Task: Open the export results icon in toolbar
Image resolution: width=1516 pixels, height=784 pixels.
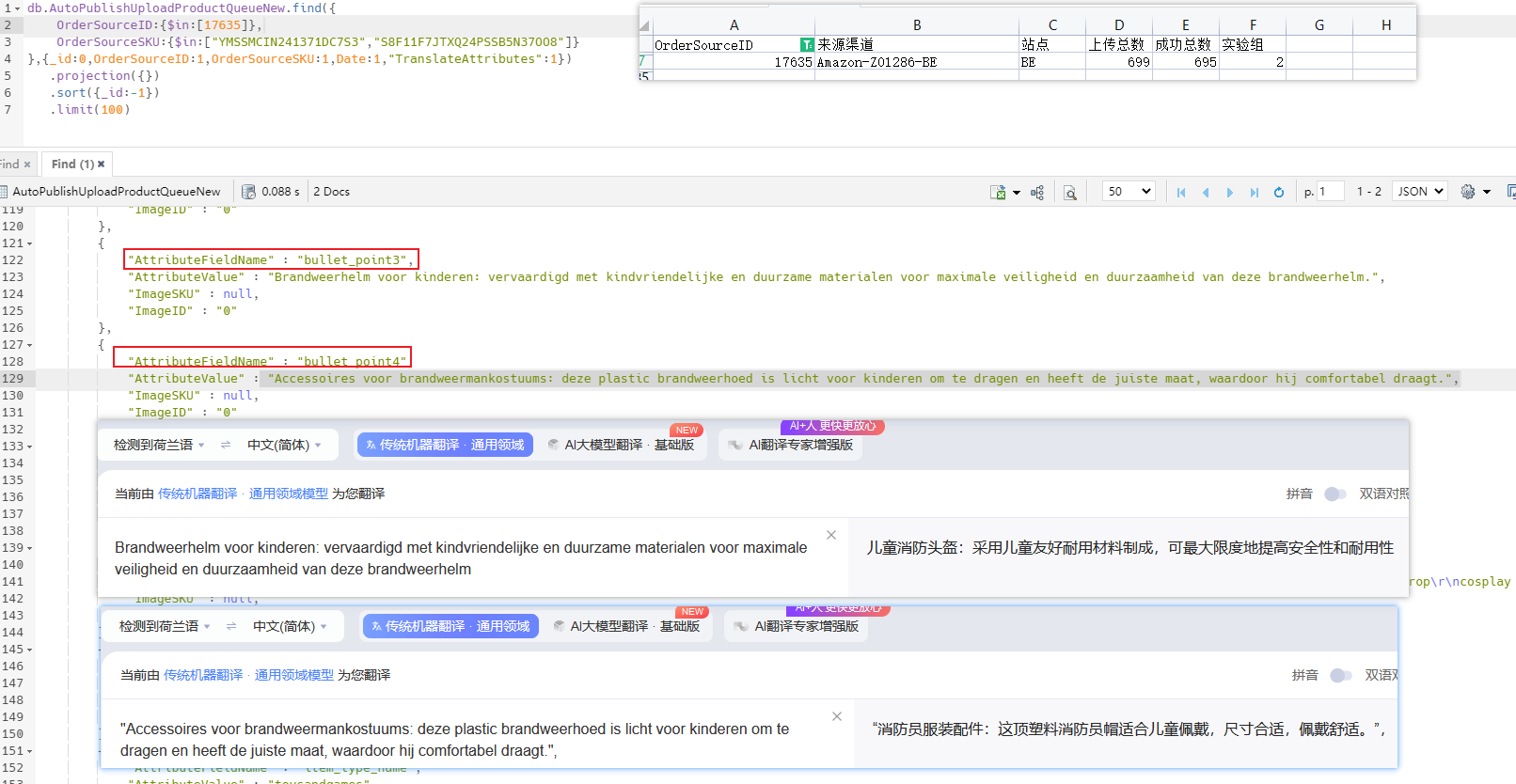Action: click(x=998, y=192)
